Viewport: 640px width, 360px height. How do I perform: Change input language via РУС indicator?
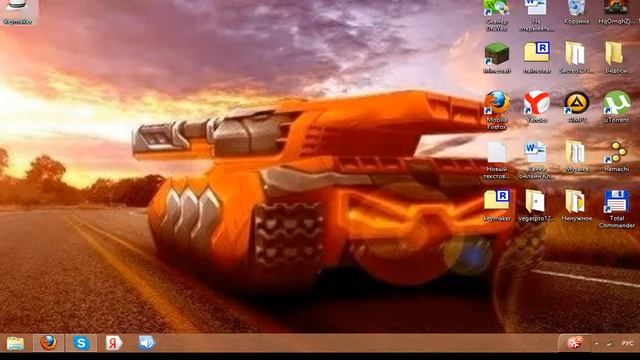pyautogui.click(x=627, y=343)
